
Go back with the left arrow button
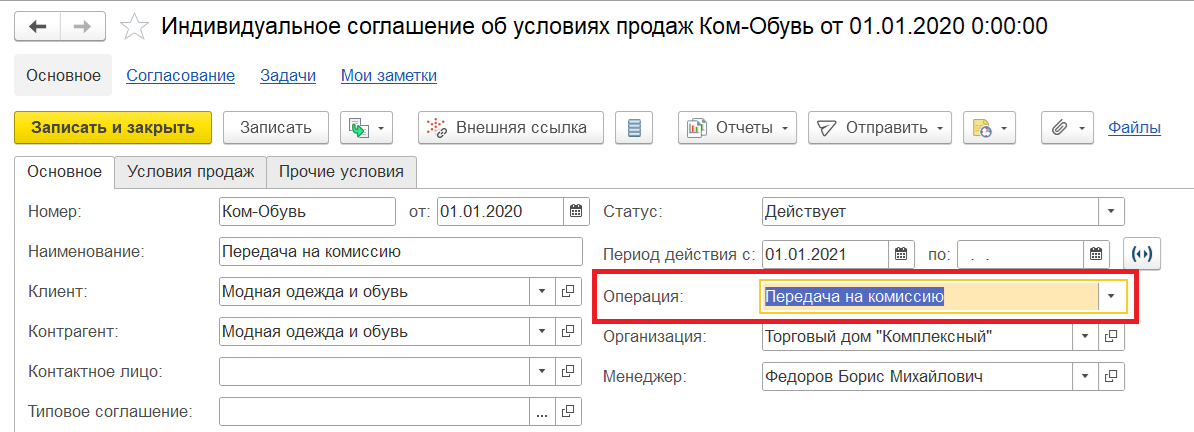point(37,26)
